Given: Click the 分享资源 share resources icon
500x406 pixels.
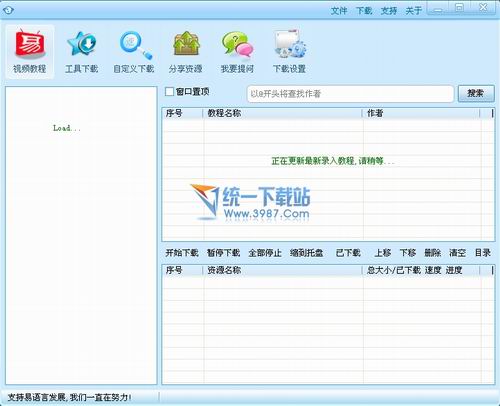Looking at the screenshot, I should click(x=186, y=52).
